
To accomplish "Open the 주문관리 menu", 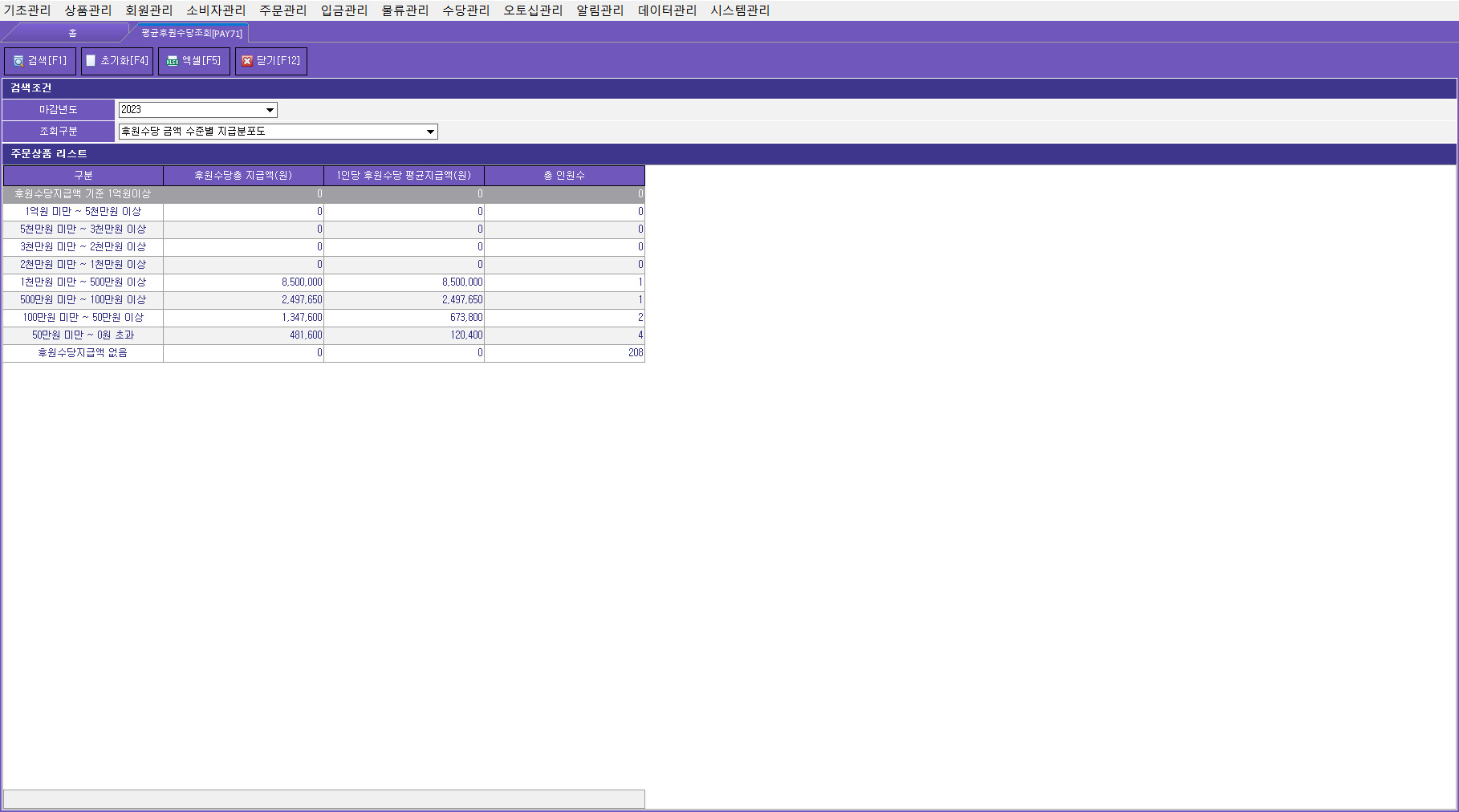I will pyautogui.click(x=283, y=10).
